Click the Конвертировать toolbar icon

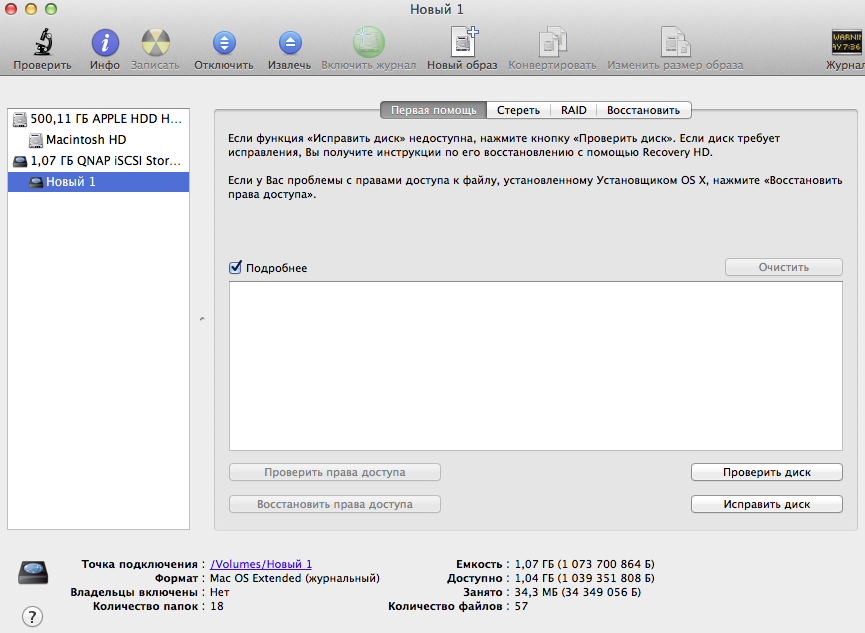(x=552, y=42)
